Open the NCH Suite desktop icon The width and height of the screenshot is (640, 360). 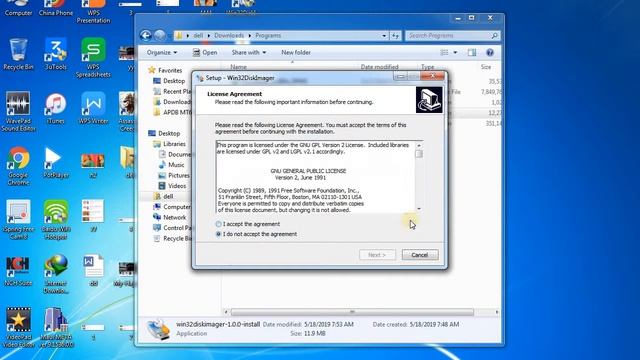[x=18, y=271]
